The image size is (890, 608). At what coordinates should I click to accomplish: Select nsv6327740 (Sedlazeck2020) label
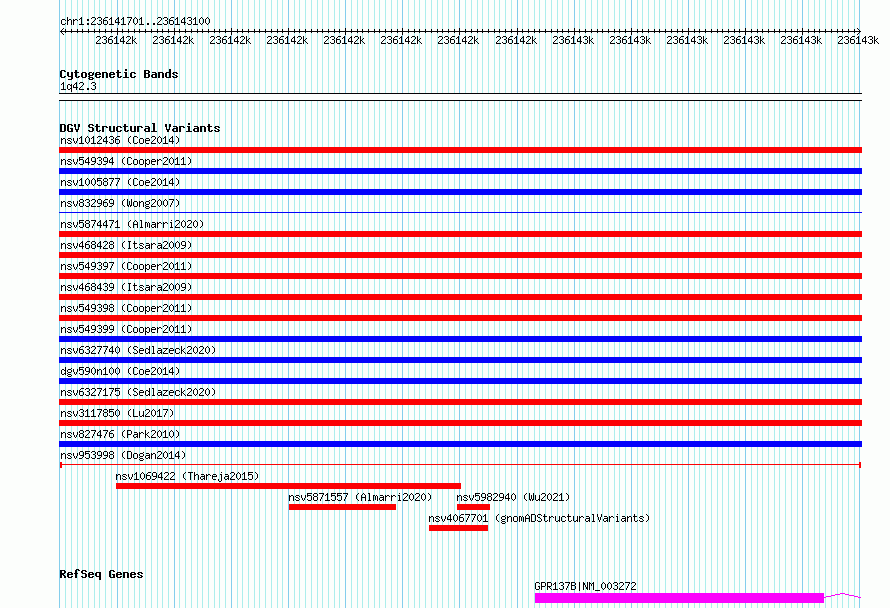tap(138, 350)
